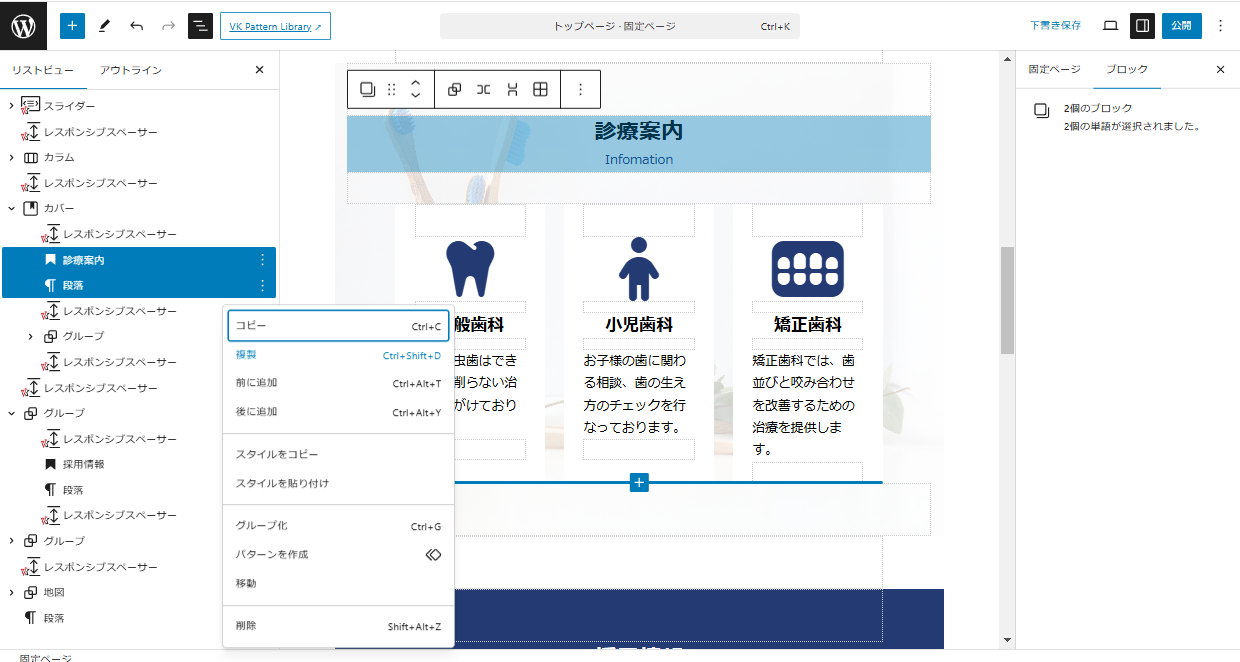
Task: Open options dots for 診療案内 in list view
Action: click(263, 260)
